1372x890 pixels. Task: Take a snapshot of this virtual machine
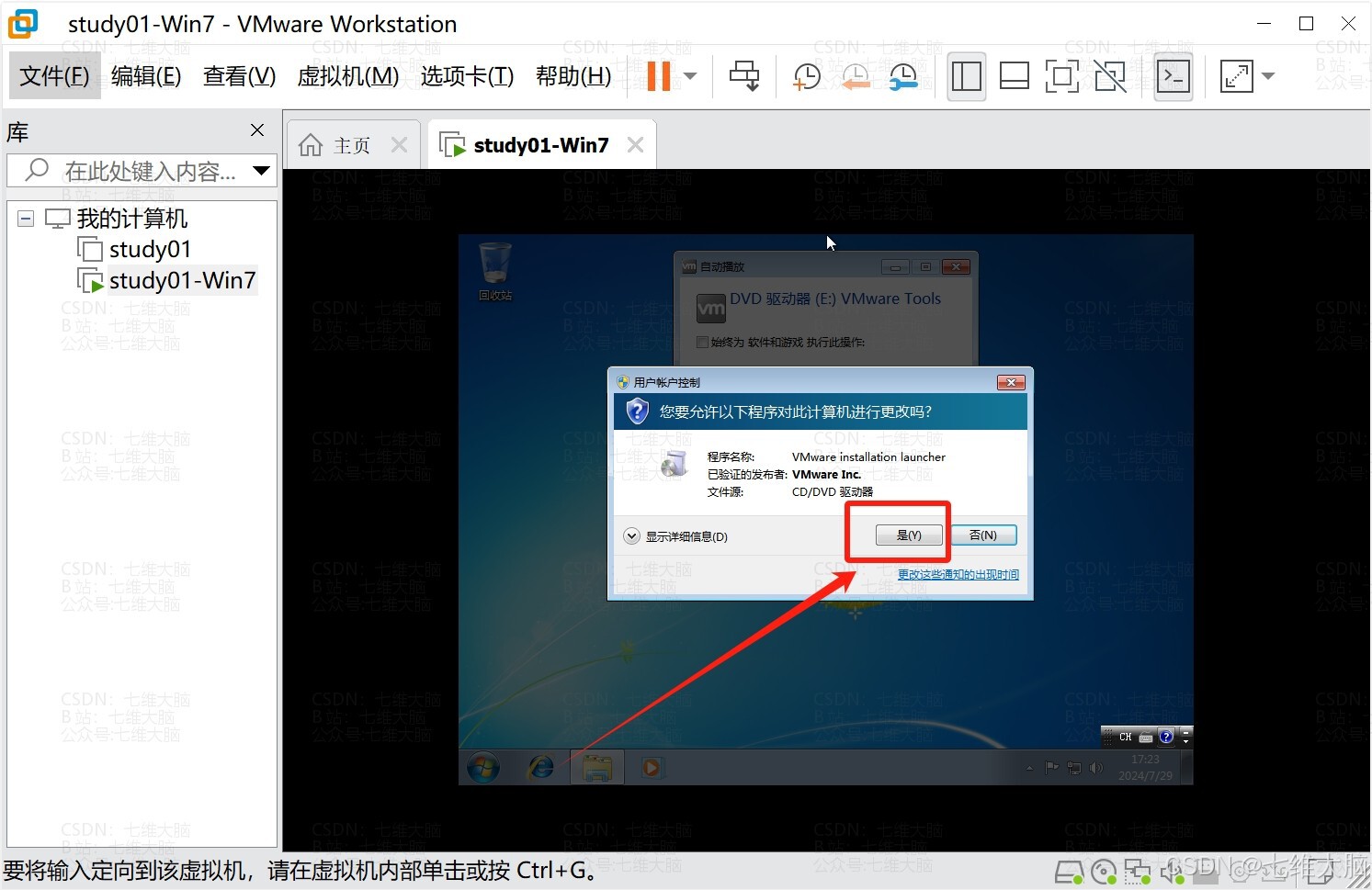pyautogui.click(x=806, y=76)
